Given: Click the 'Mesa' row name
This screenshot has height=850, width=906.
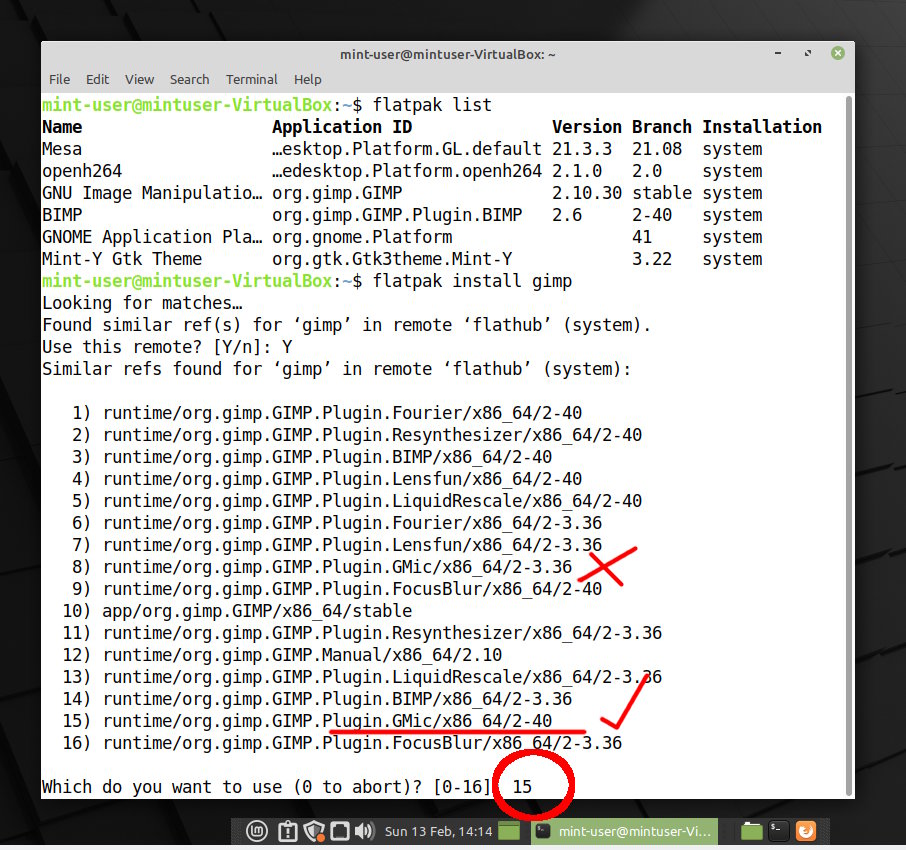Looking at the screenshot, I should tap(62, 149).
